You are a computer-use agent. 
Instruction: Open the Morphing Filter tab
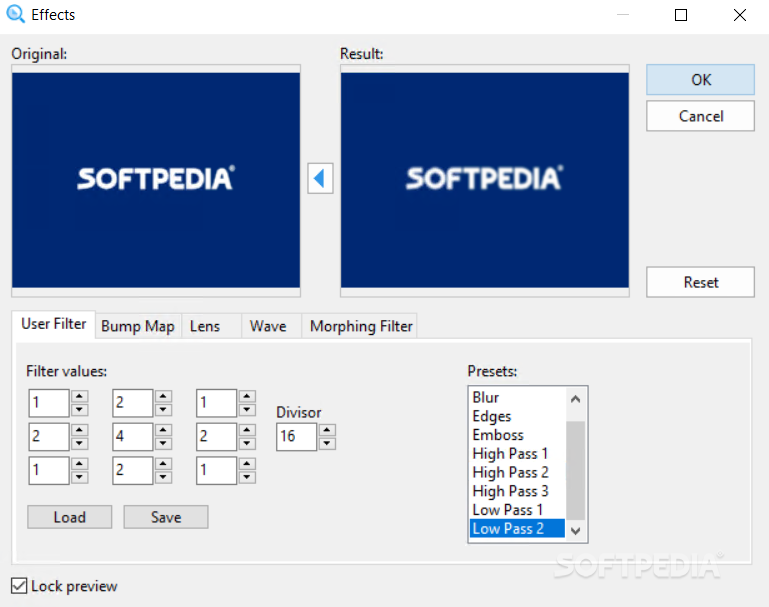(361, 326)
